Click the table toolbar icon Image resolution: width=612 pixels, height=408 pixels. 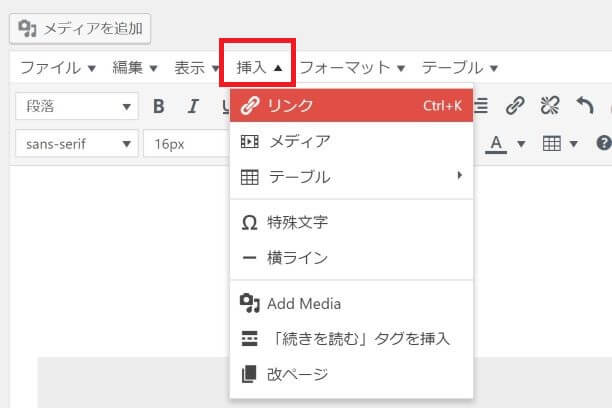[x=552, y=144]
